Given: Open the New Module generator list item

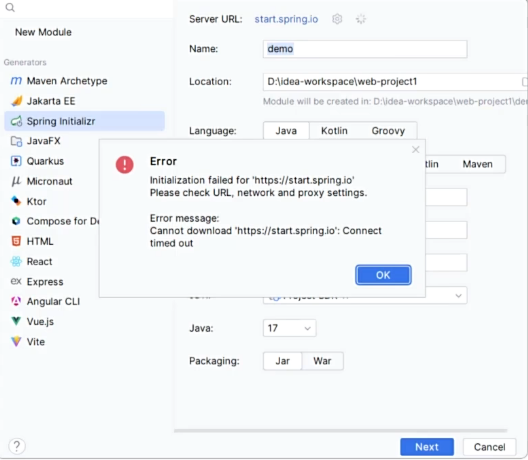Looking at the screenshot, I should point(43,32).
